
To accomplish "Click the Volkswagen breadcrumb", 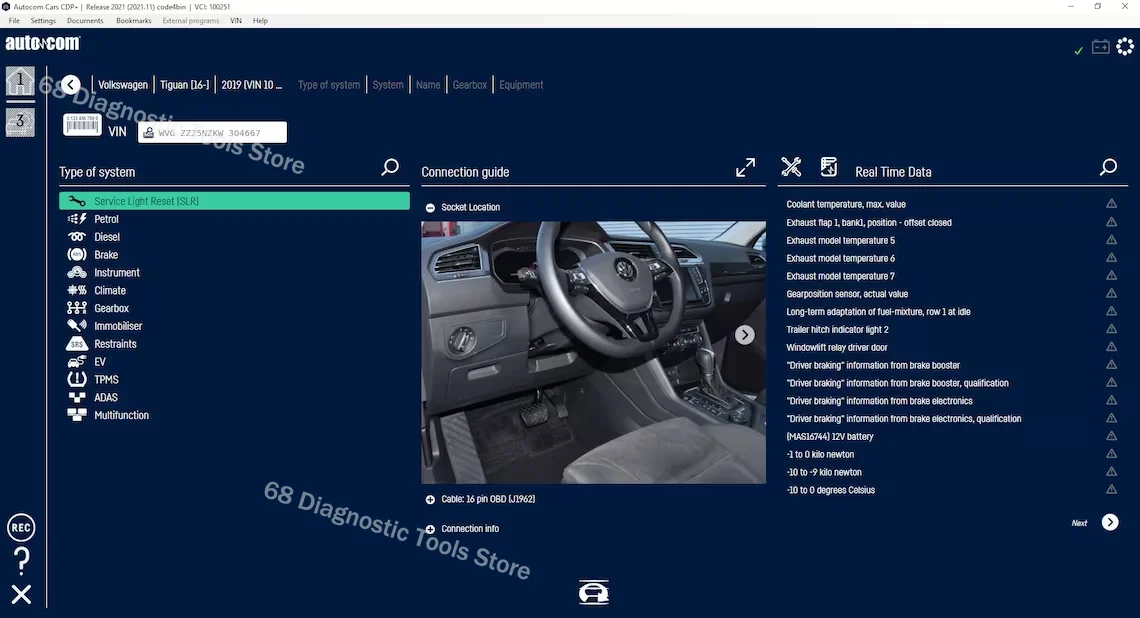I will 123,85.
